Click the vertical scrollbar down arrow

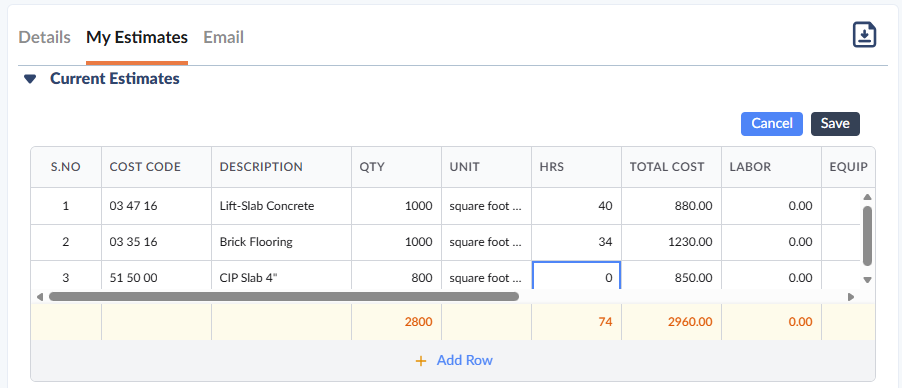pyautogui.click(x=867, y=280)
